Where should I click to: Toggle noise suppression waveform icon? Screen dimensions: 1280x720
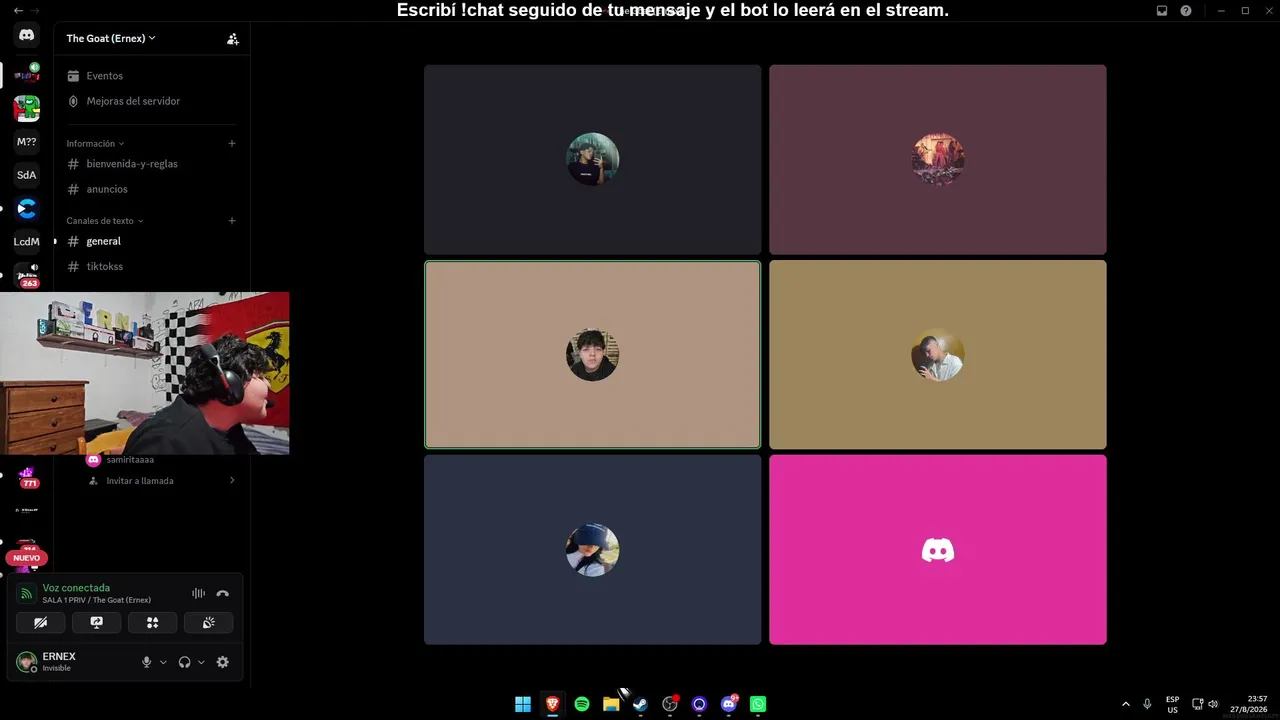coord(198,594)
